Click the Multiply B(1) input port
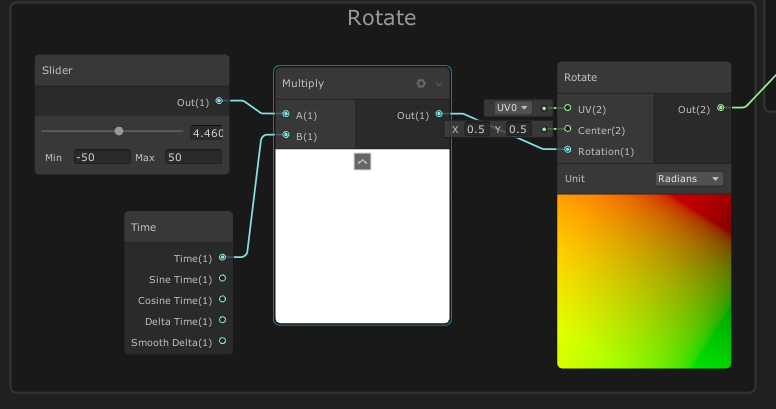Viewport: 776px width, 409px height. (x=286, y=135)
